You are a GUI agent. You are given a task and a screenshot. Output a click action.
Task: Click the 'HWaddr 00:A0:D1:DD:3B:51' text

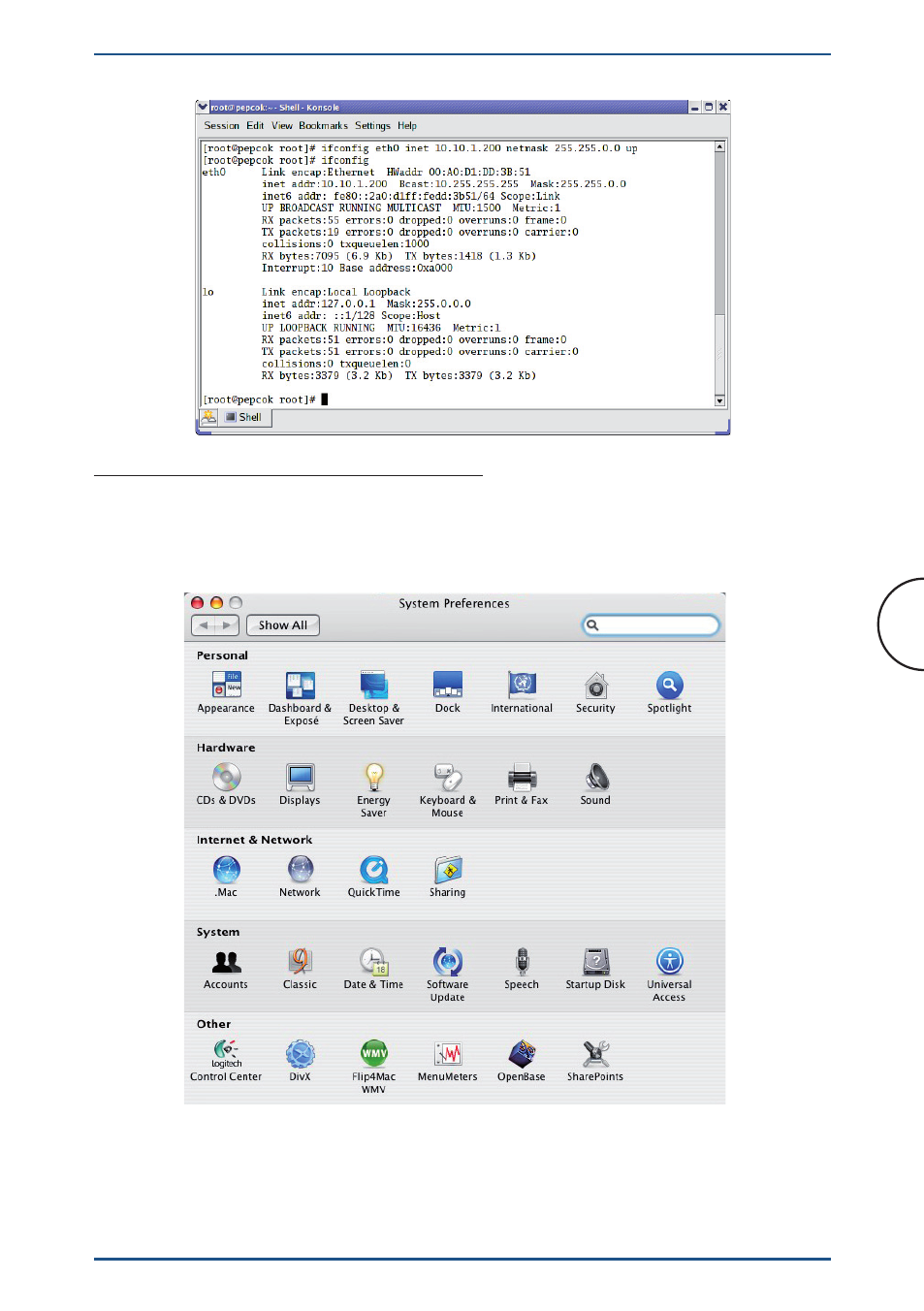[x=459, y=172]
